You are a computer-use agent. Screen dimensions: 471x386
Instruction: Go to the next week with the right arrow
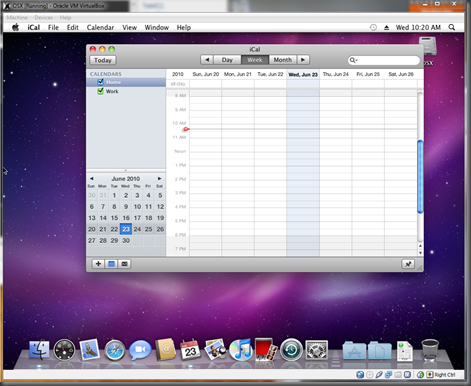point(303,60)
